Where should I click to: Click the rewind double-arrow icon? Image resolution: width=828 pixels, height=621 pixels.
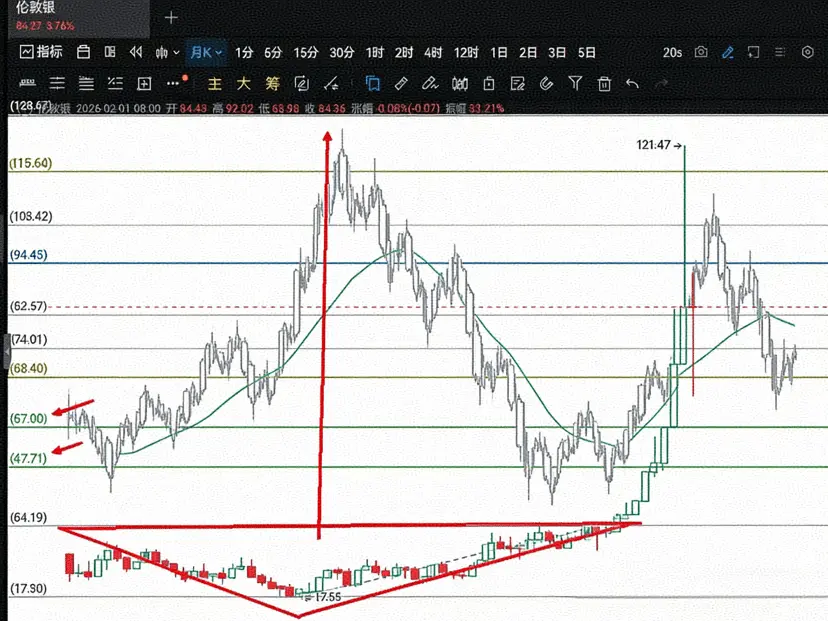click(x=136, y=52)
